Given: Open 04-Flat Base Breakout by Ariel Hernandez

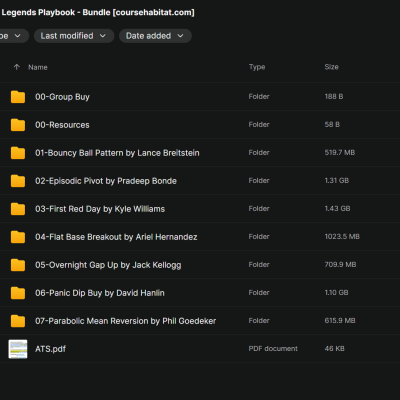Looking at the screenshot, I should pyautogui.click(x=116, y=237).
